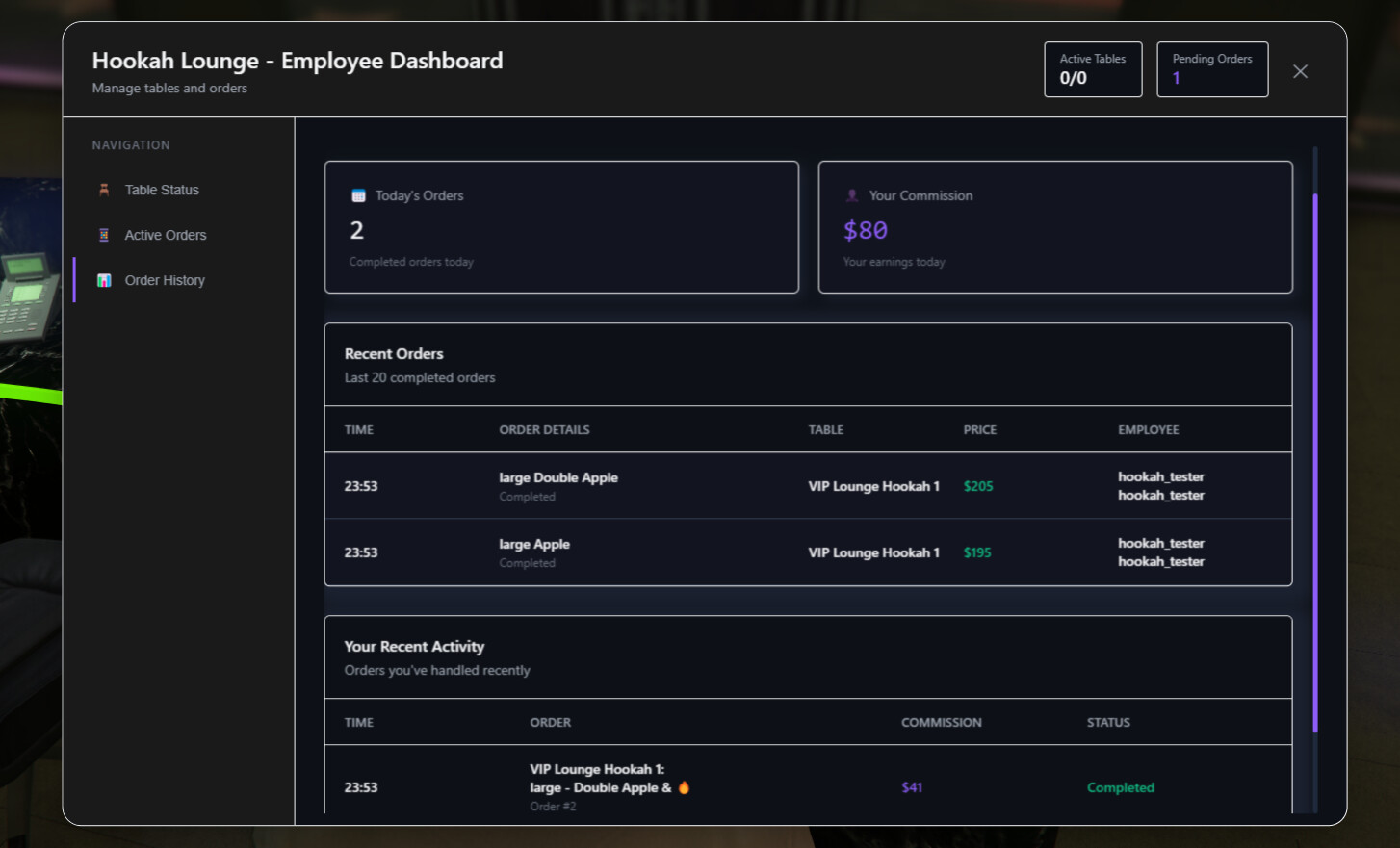Viewport: 1400px width, 848px height.
Task: Click the Table Status chair icon
Action: pyautogui.click(x=104, y=190)
